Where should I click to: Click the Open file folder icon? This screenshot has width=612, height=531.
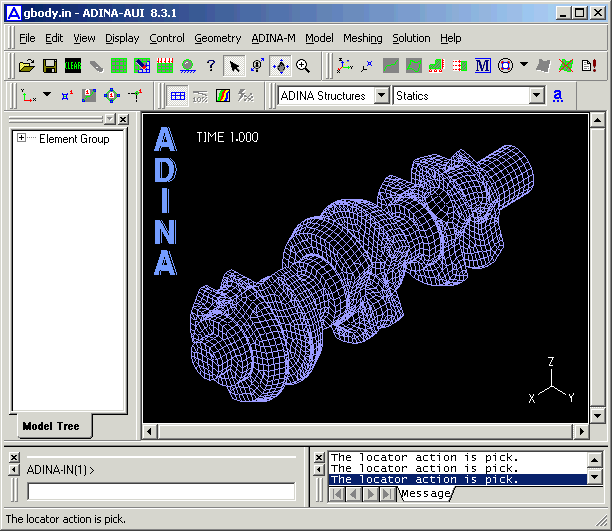27,66
